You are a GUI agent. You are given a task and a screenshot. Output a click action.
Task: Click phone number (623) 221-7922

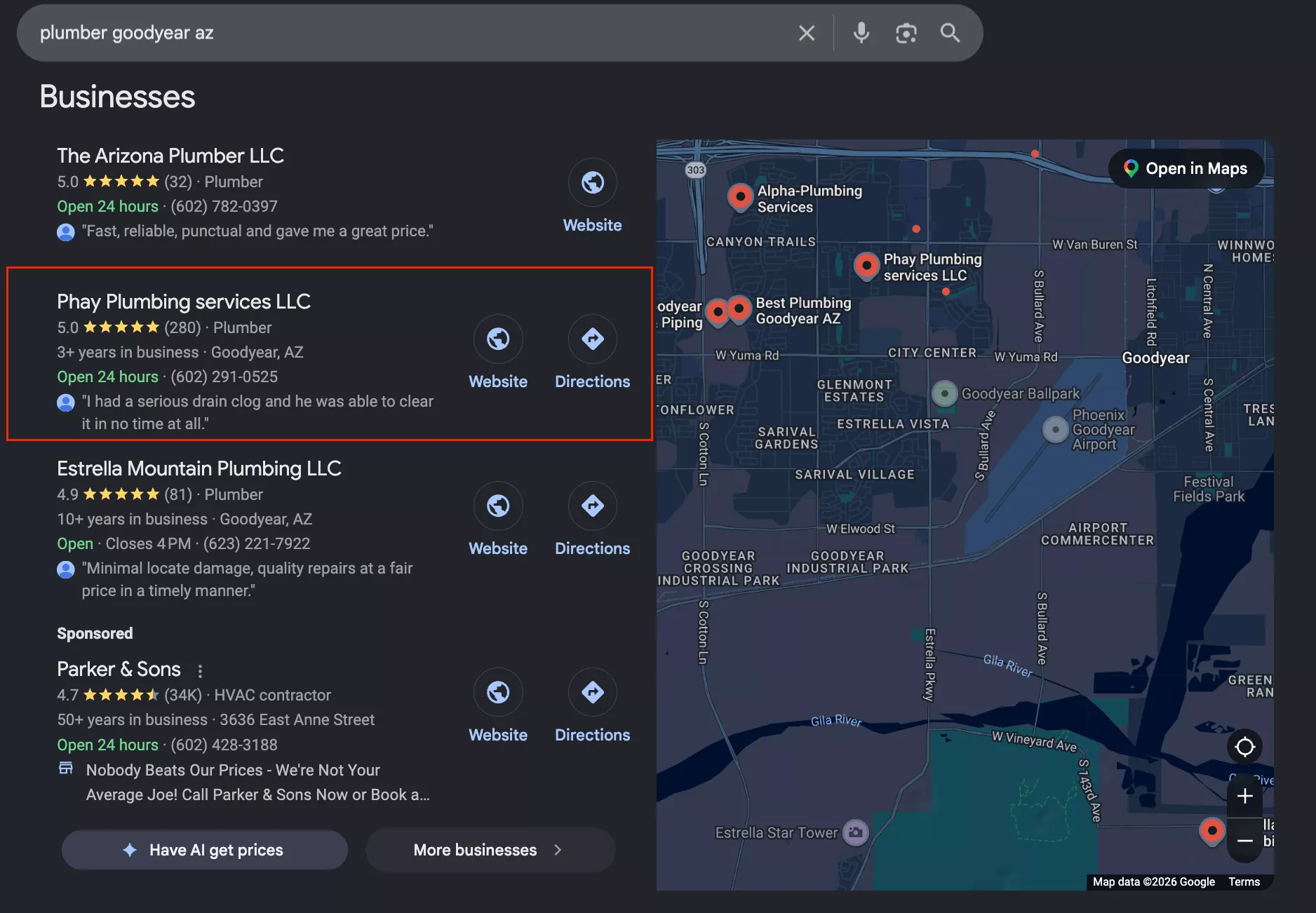click(x=257, y=544)
